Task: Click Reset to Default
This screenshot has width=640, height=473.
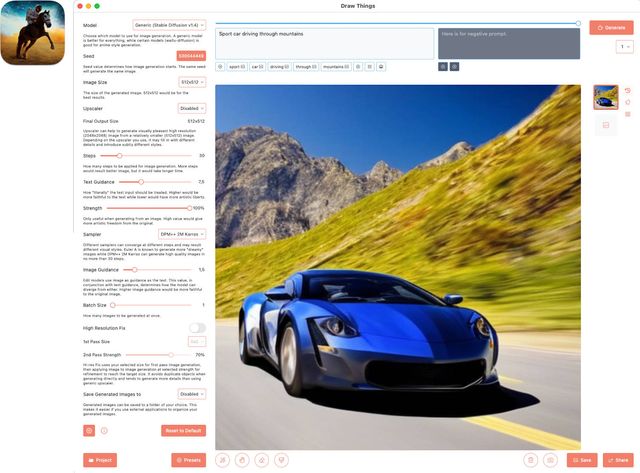Action: pyautogui.click(x=183, y=430)
